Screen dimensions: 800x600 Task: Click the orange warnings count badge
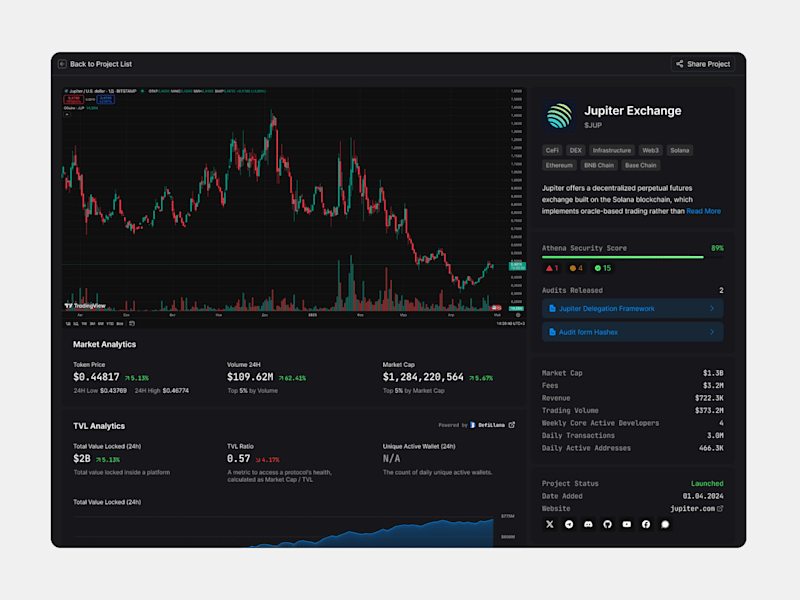tap(576, 268)
